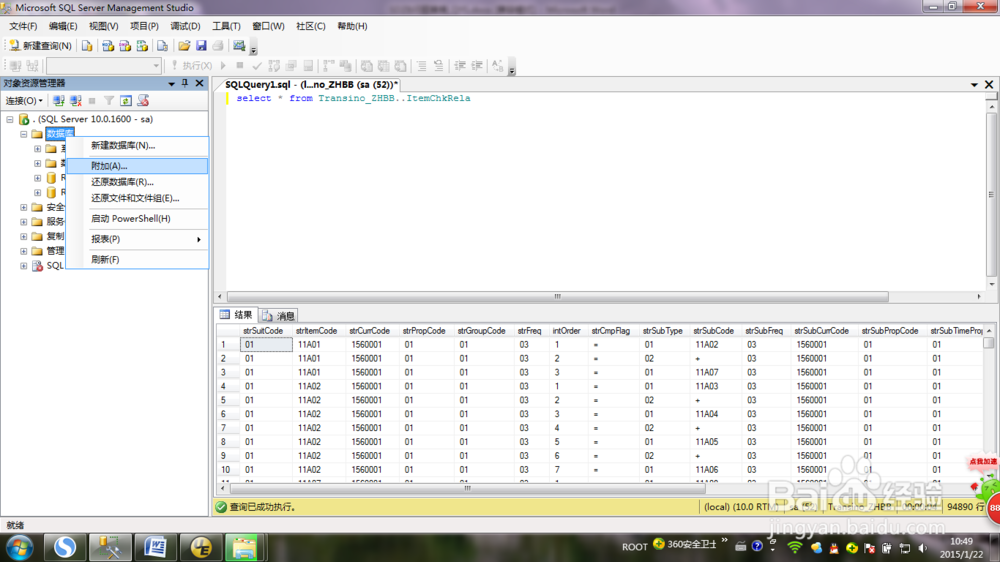Image resolution: width=1000 pixels, height=562 pixels.
Task: Expand the 服务 folder node
Action: click(24, 222)
